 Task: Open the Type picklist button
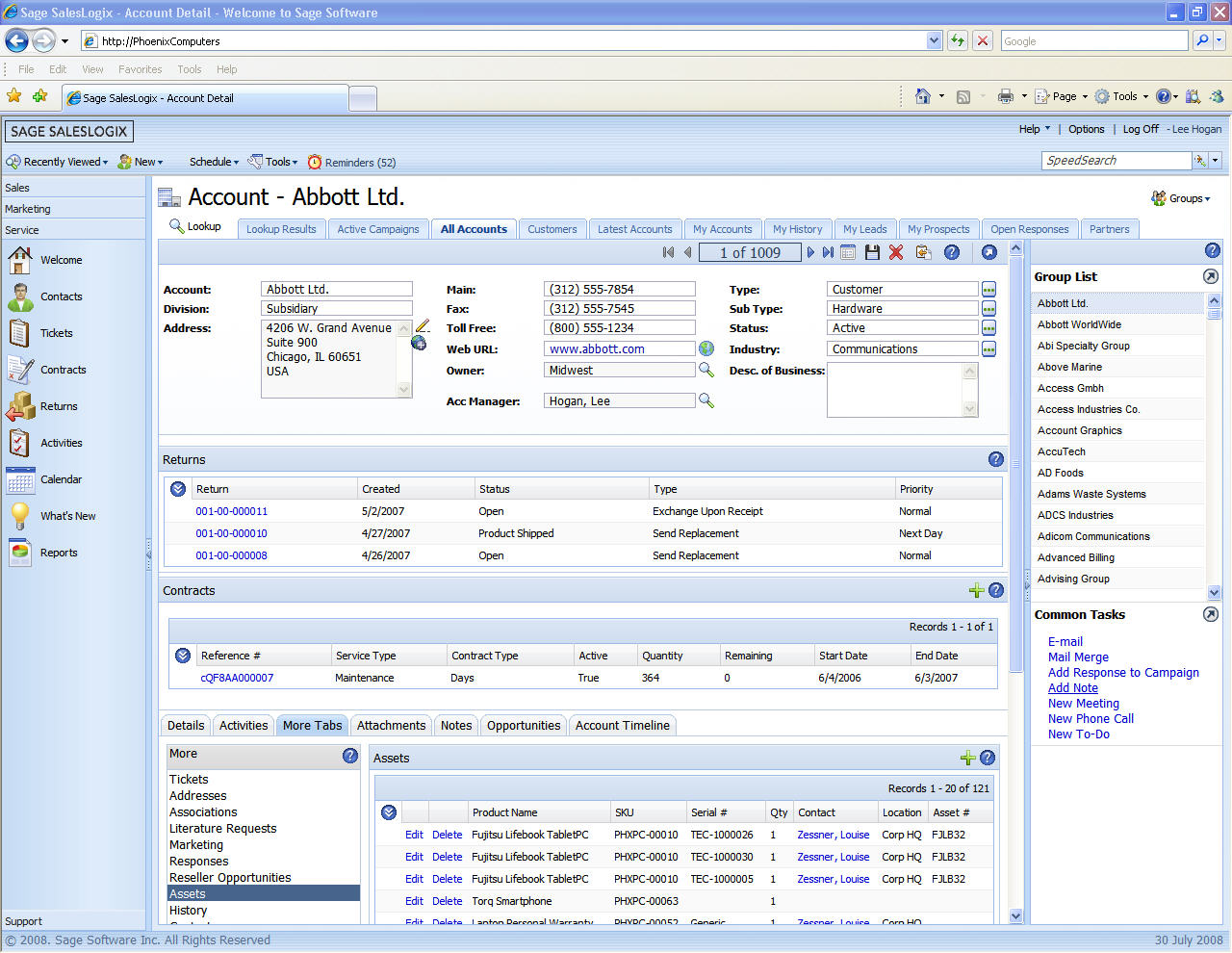[988, 289]
